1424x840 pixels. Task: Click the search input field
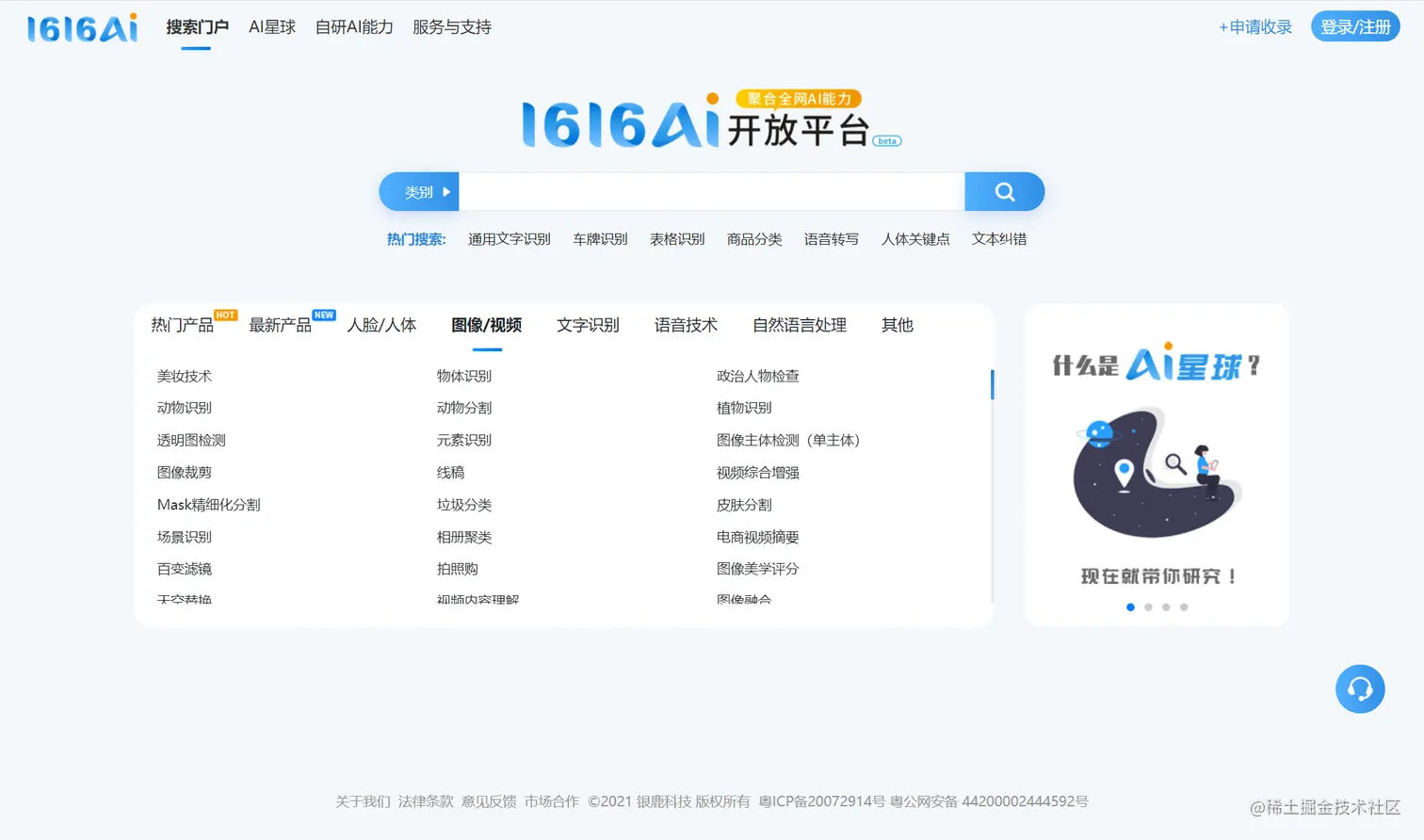coord(712,192)
